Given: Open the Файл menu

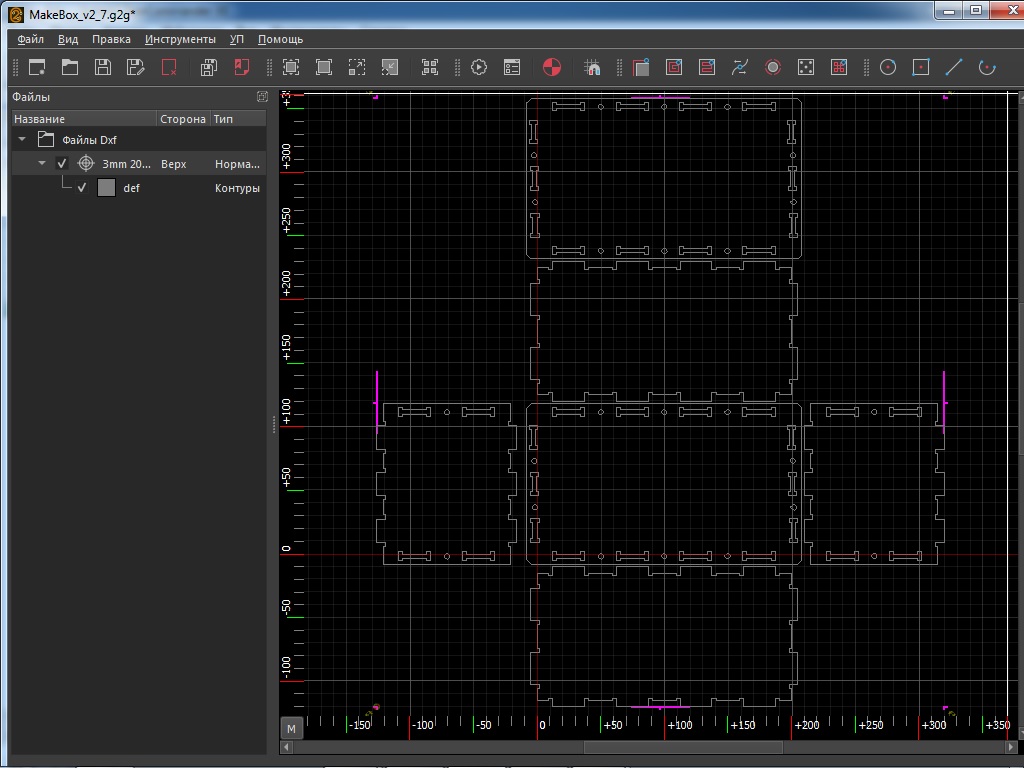Looking at the screenshot, I should pyautogui.click(x=30, y=39).
